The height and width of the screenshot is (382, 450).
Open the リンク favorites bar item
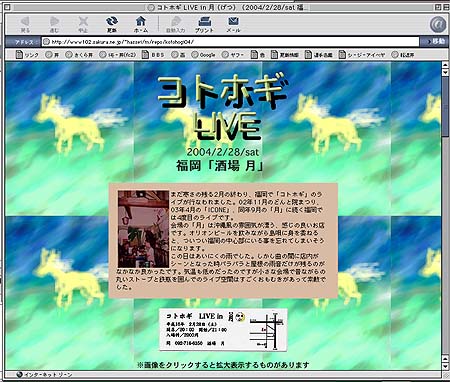click(27, 55)
